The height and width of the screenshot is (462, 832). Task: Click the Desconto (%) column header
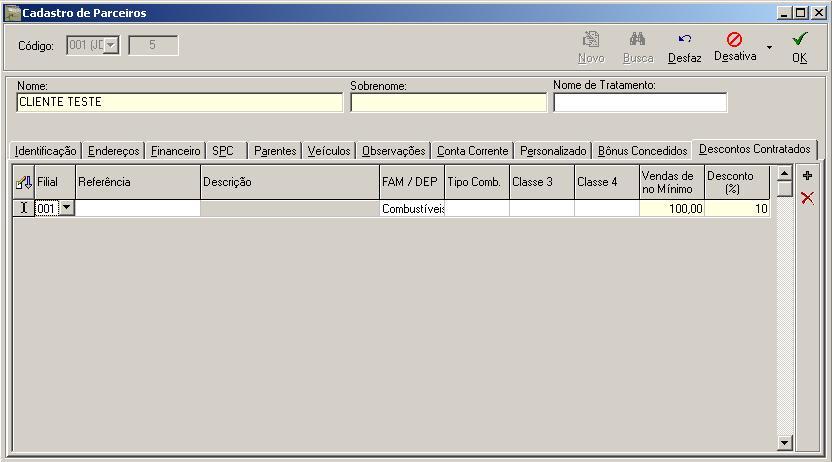pos(737,182)
